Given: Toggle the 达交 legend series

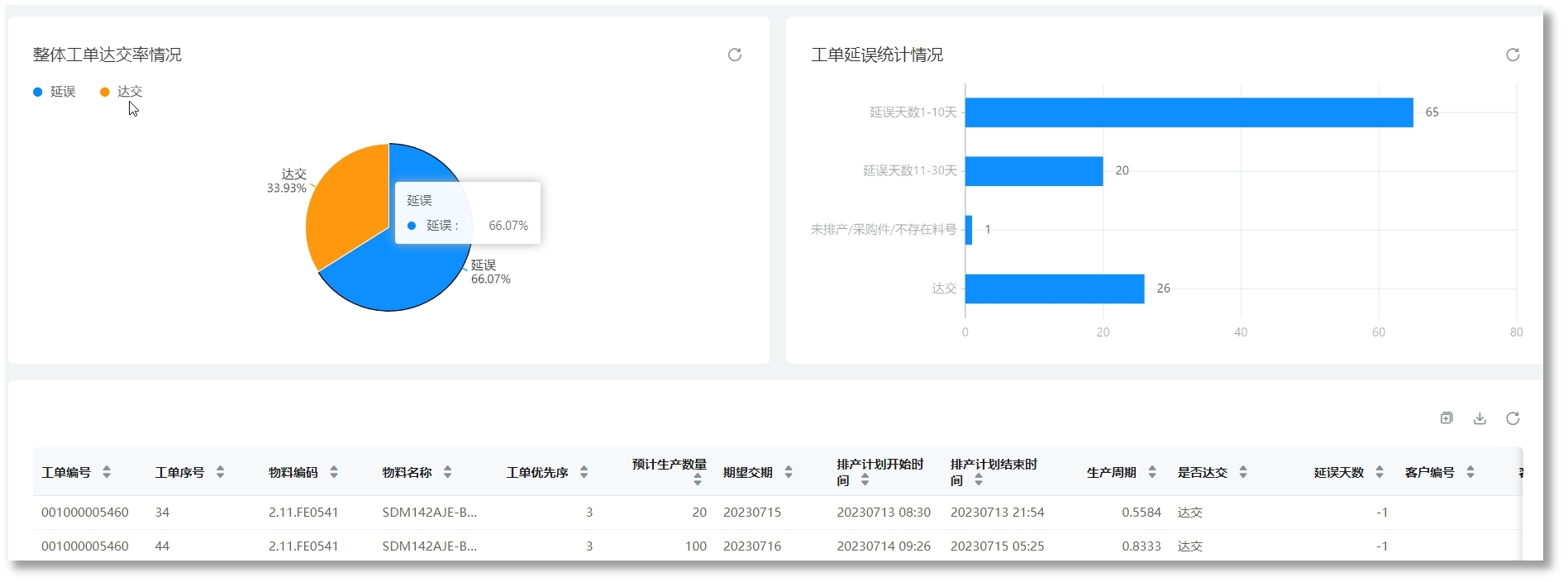Looking at the screenshot, I should coord(122,92).
